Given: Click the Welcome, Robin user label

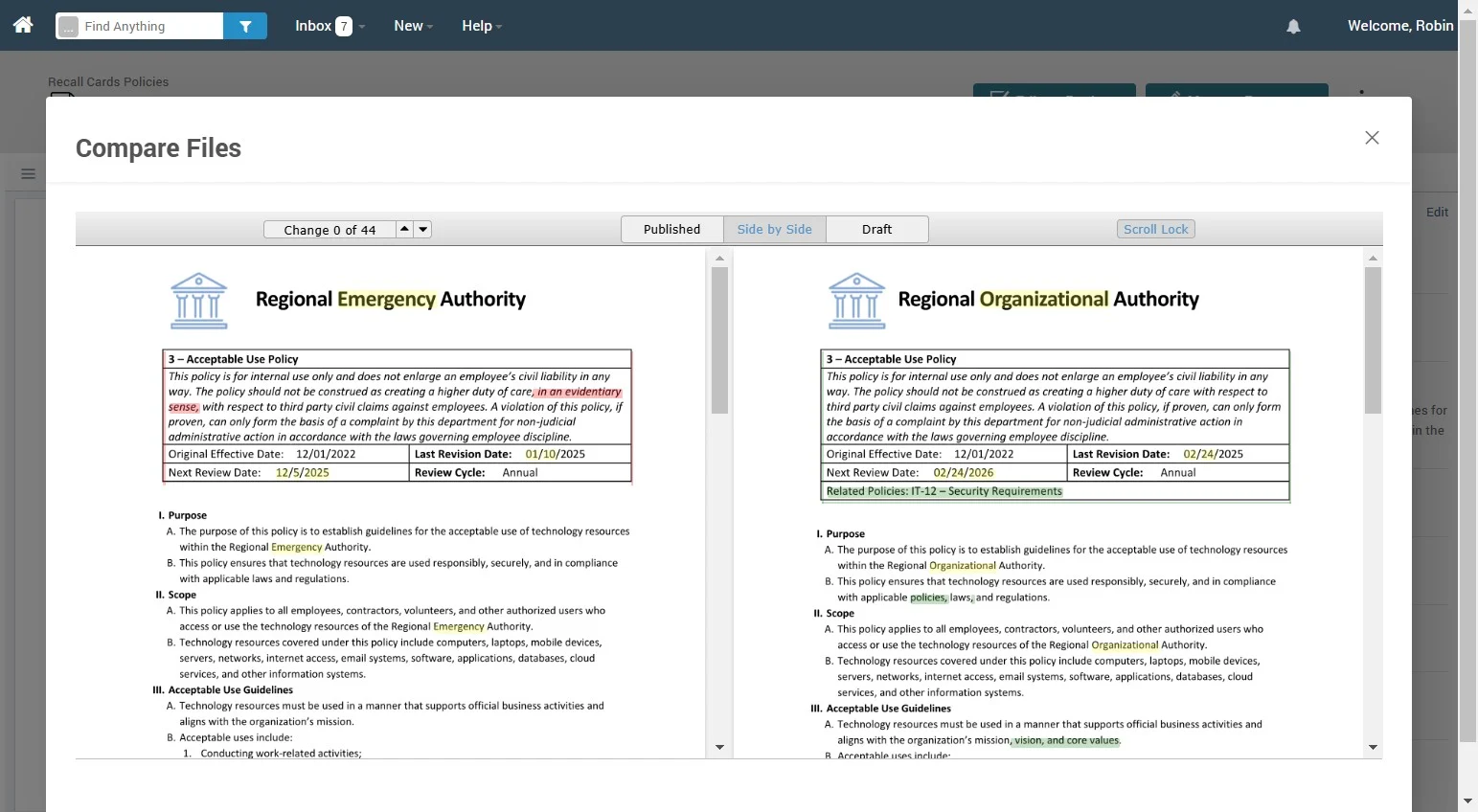Looking at the screenshot, I should click(1399, 26).
